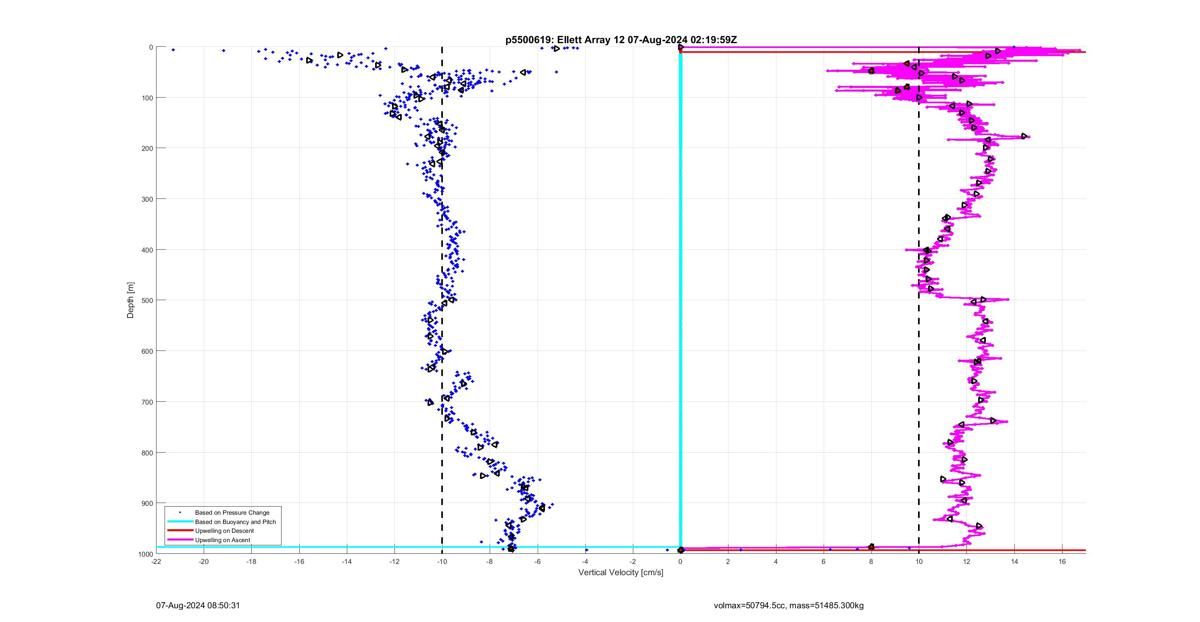
Task: Click depth axis tick label '500'
Action: click(x=146, y=300)
